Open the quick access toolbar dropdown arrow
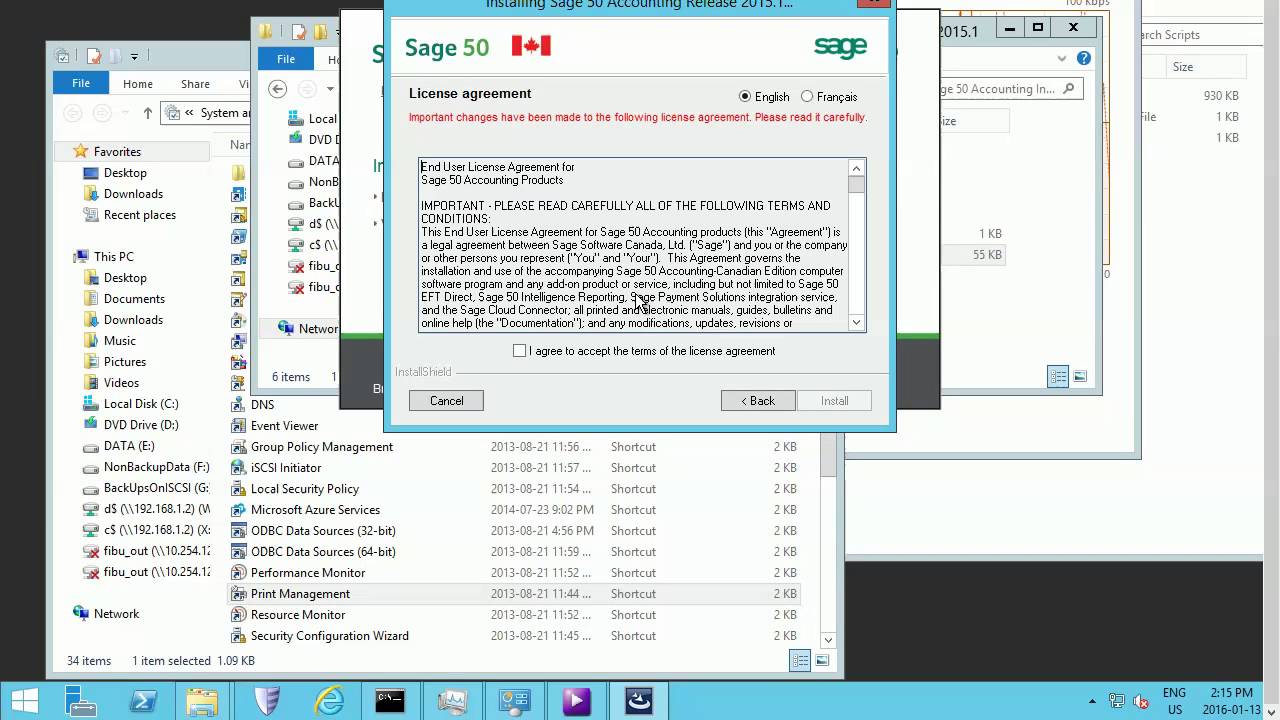 coord(134,57)
